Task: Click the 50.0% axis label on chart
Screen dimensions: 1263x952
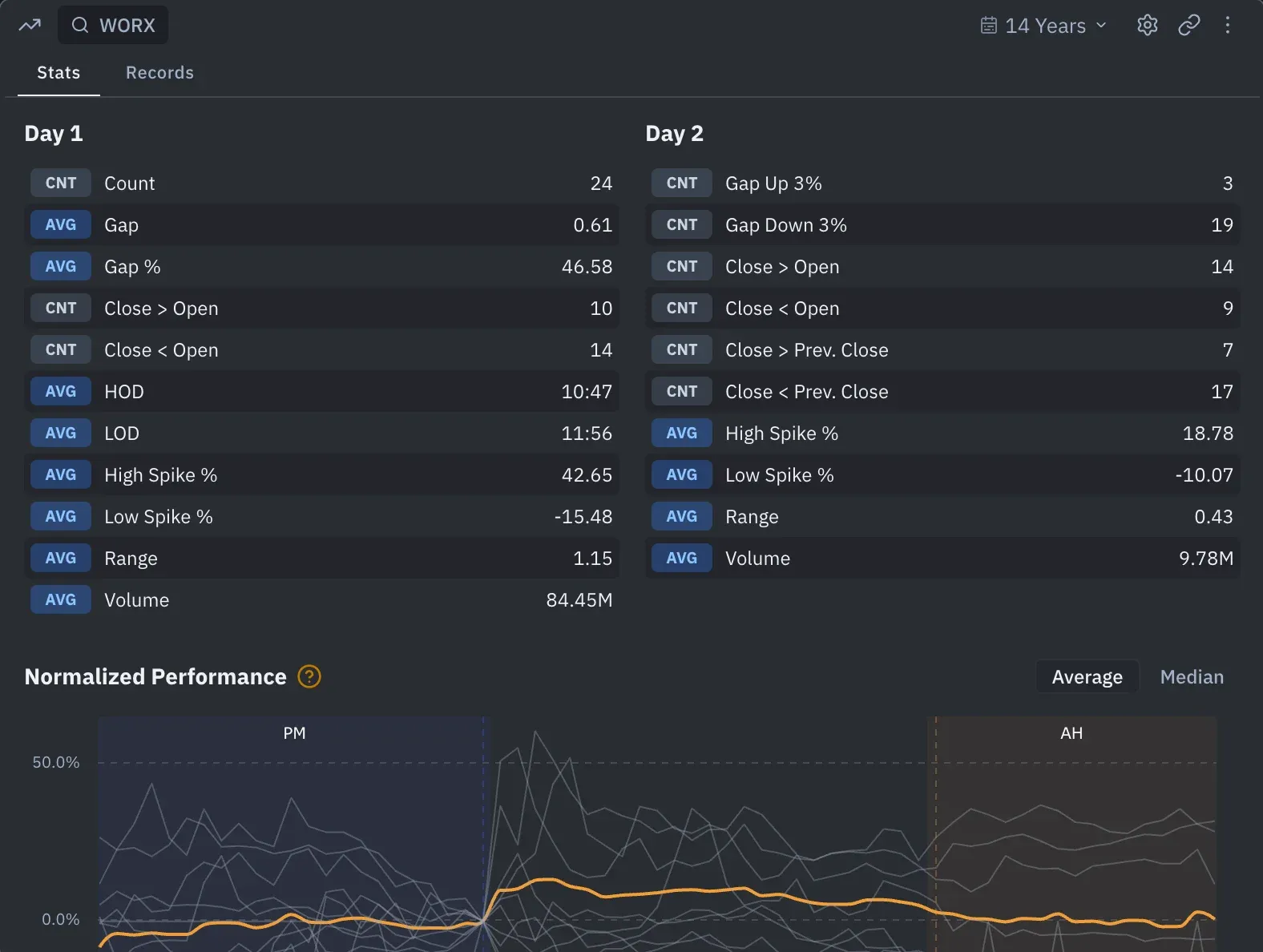Action: [56, 762]
